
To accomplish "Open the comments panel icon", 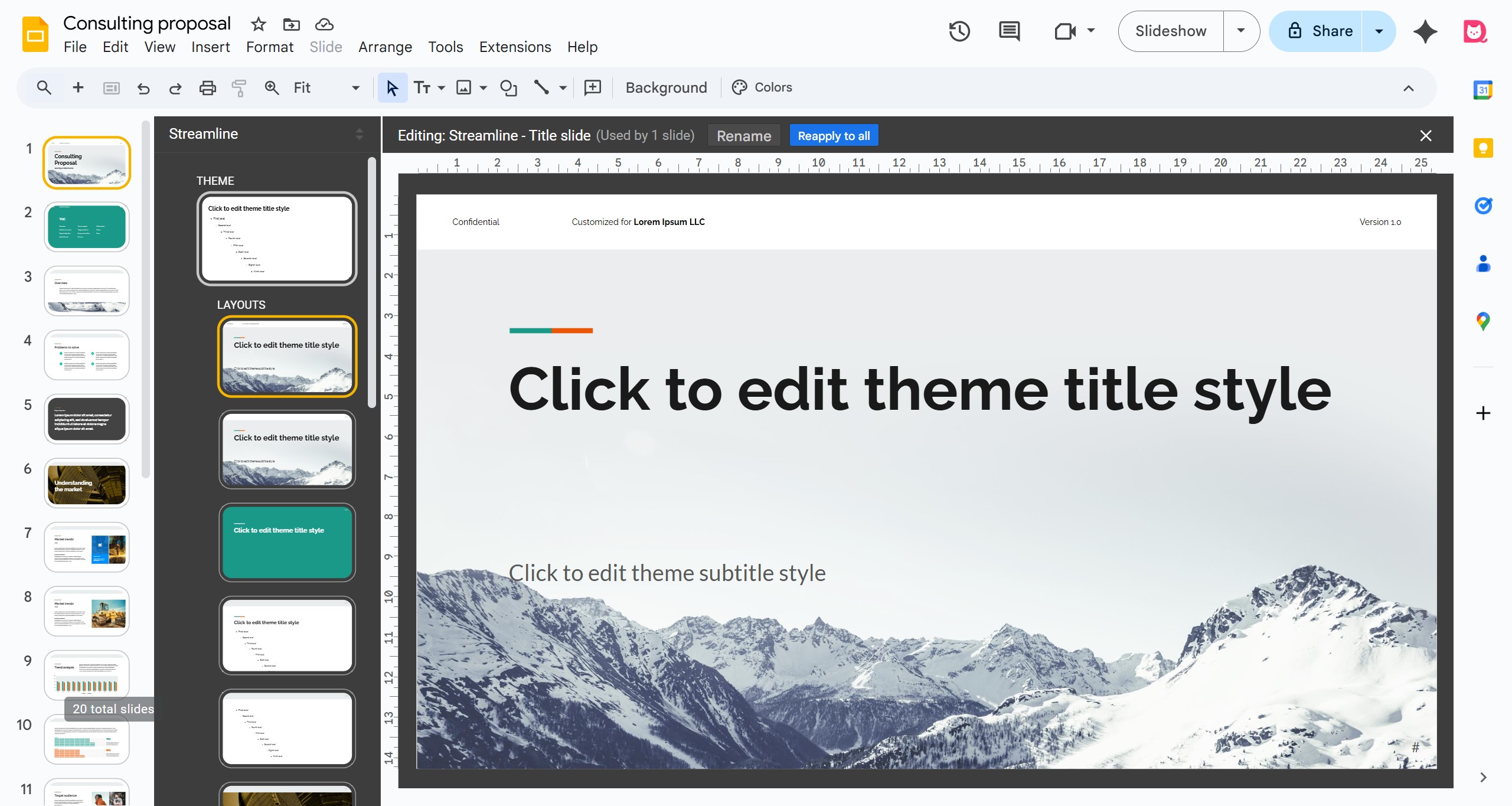I will [x=1009, y=31].
